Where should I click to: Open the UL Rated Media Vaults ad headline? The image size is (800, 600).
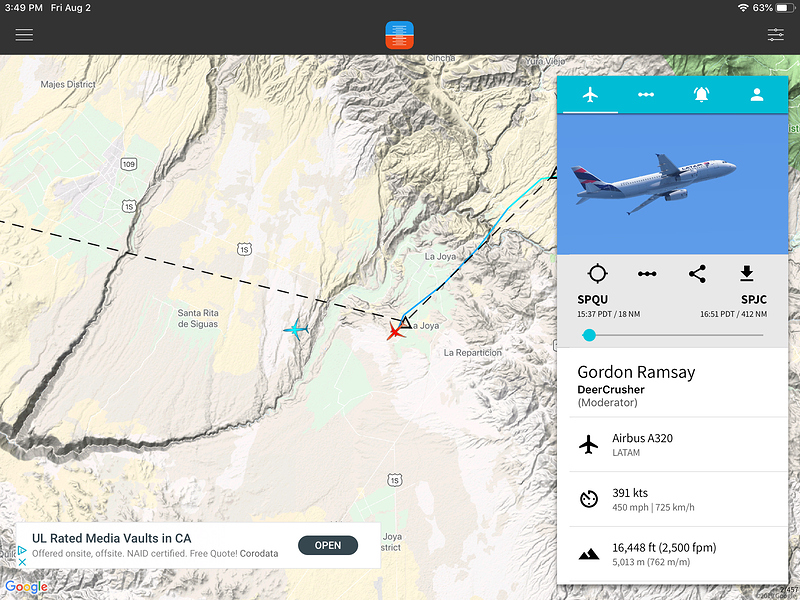coord(111,538)
